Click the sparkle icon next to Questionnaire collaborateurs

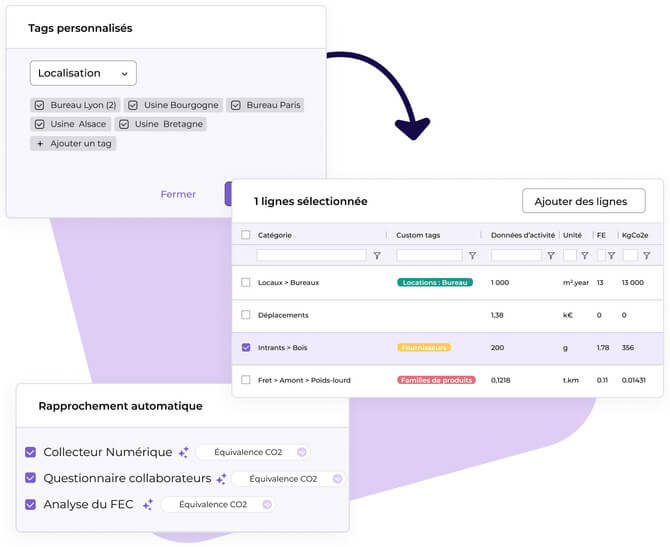[x=221, y=479]
